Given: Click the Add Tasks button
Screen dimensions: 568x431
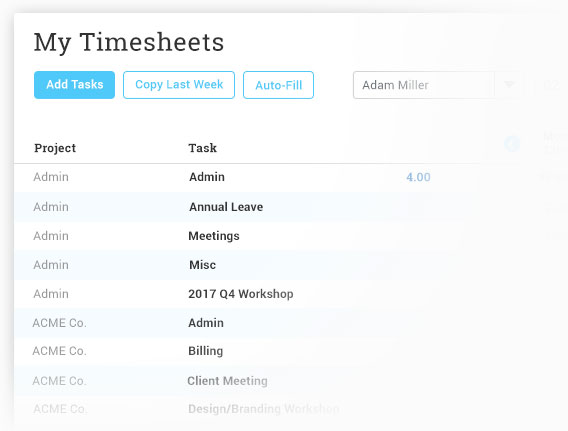Looking at the screenshot, I should point(74,85).
